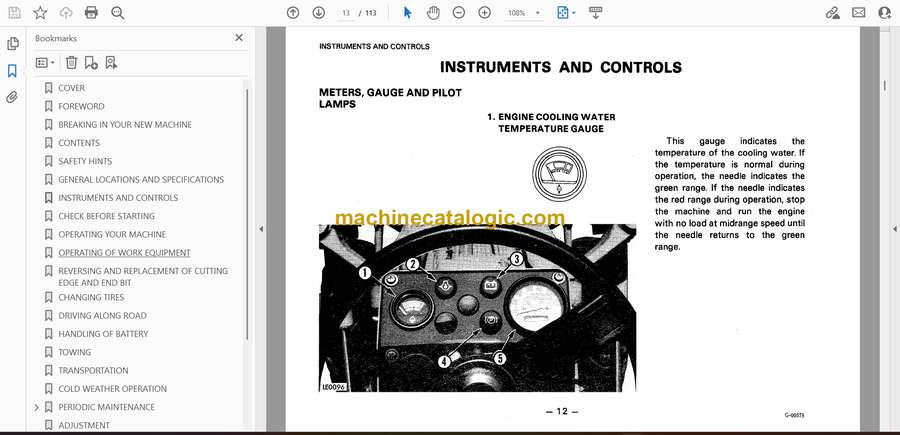Open the COVER bookmark
900x435 pixels.
pyautogui.click(x=71, y=88)
